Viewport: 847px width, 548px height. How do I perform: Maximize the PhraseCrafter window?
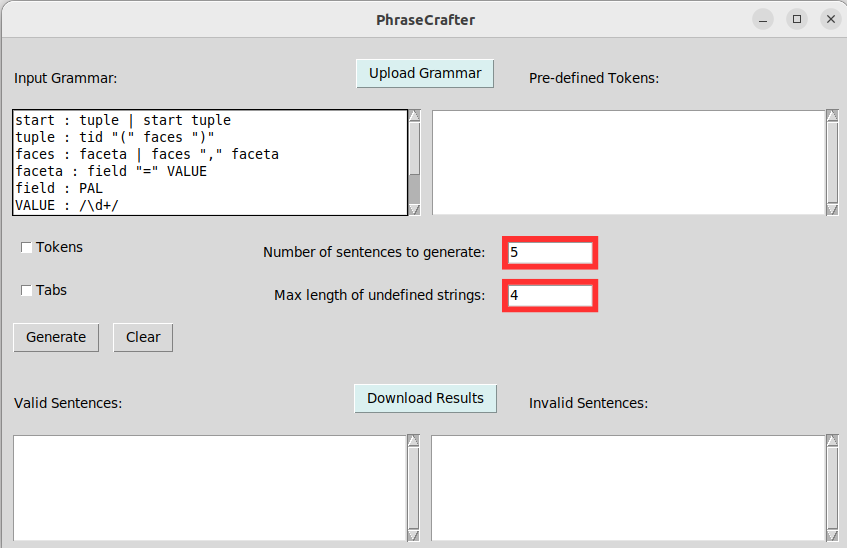(x=797, y=19)
